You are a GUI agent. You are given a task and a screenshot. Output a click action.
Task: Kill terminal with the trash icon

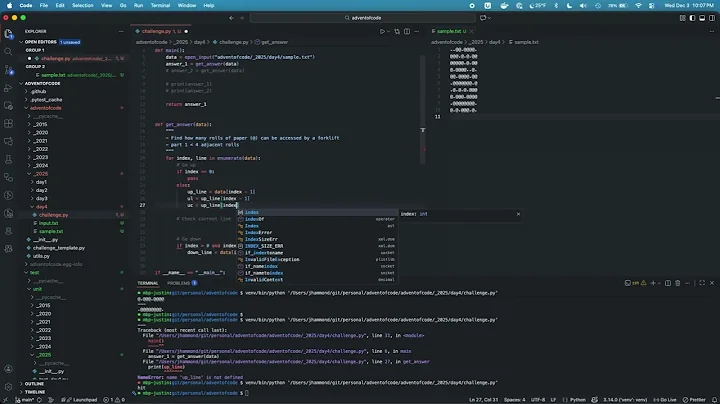point(678,283)
